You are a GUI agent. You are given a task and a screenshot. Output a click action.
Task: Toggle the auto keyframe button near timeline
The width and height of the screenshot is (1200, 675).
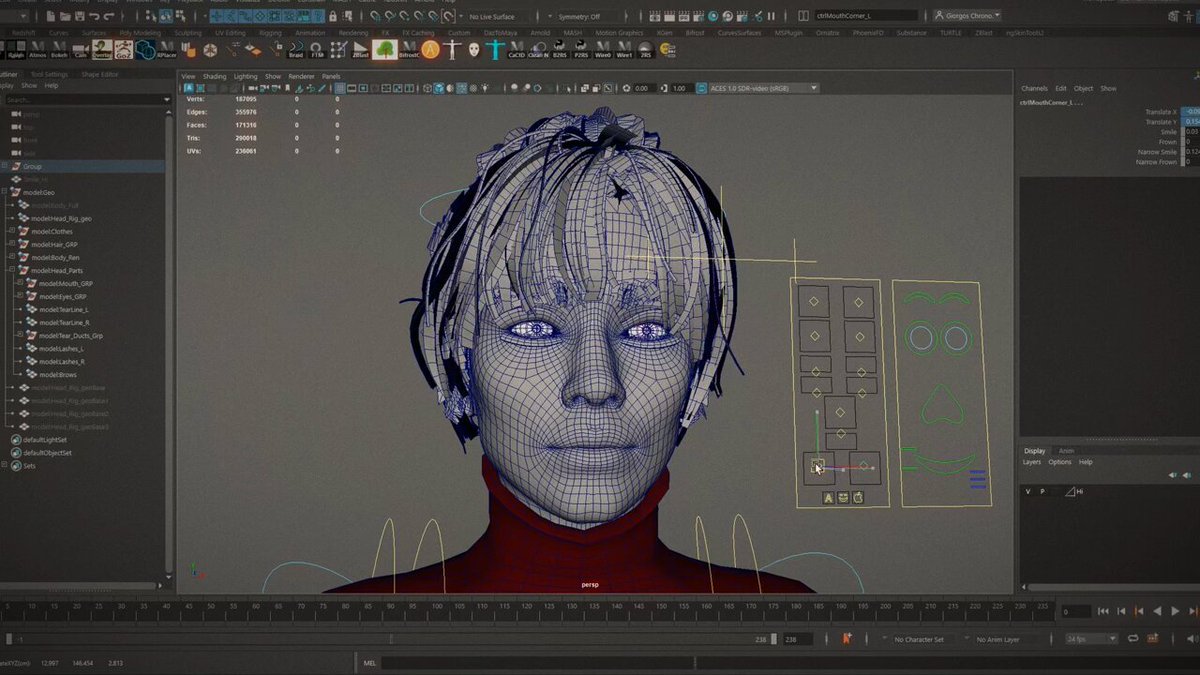pyautogui.click(x=848, y=638)
